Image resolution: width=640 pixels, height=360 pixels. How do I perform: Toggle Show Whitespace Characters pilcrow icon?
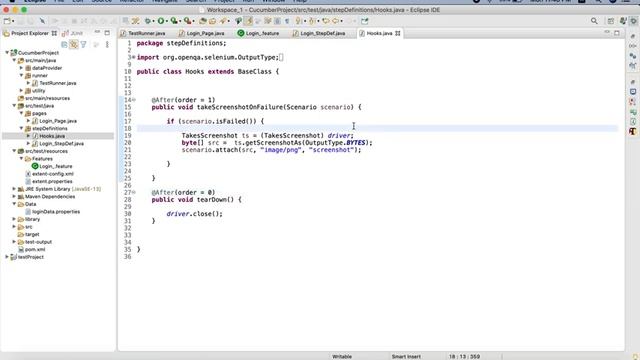coord(287,21)
